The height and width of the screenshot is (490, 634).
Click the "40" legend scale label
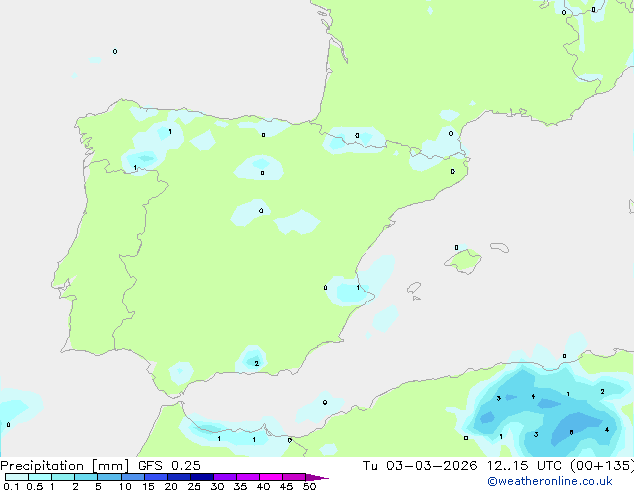pos(263,486)
